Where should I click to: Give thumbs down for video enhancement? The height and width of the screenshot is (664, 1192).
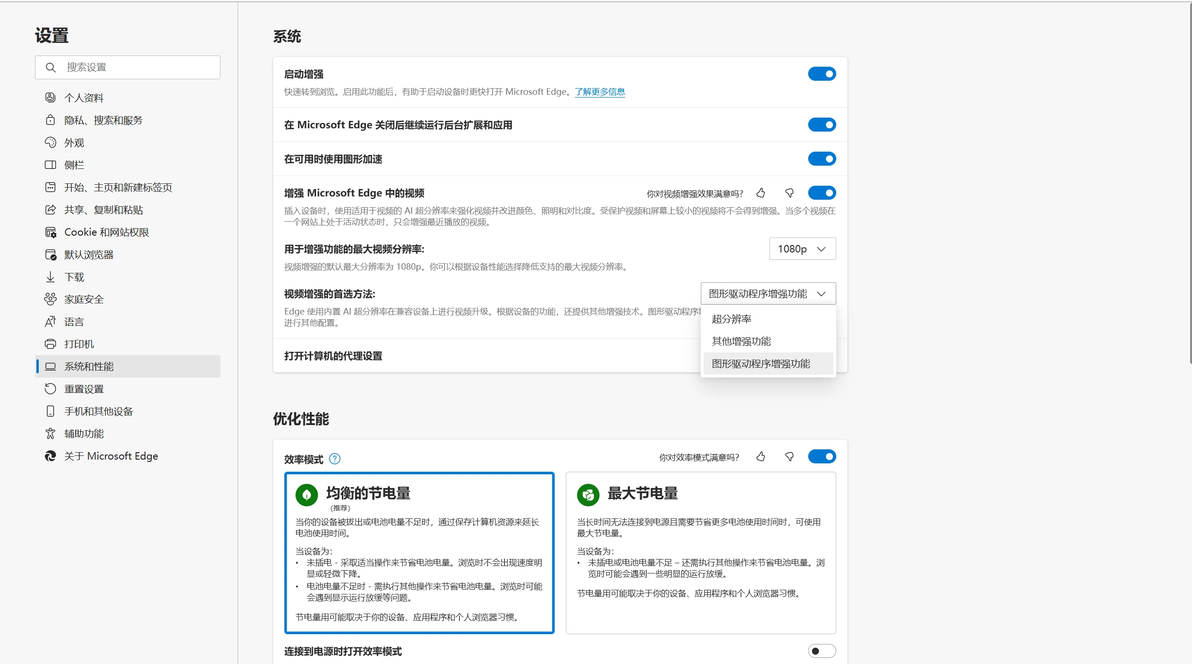coord(789,193)
